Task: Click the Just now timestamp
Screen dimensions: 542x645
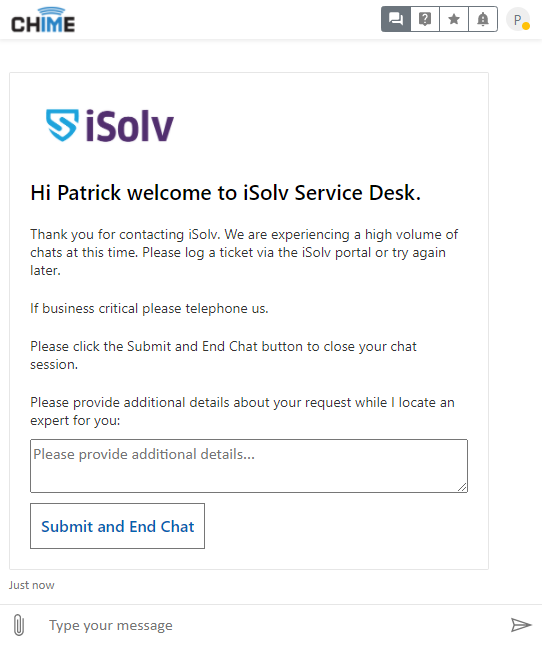Action: 32,585
